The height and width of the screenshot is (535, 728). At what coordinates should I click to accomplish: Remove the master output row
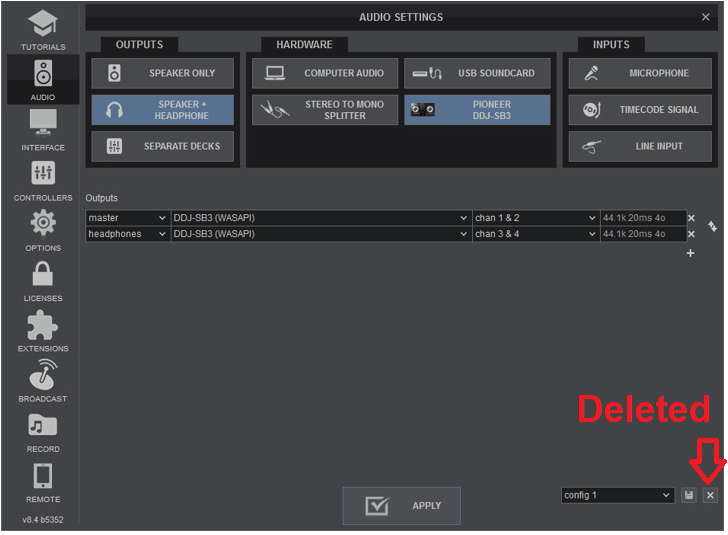(x=691, y=218)
